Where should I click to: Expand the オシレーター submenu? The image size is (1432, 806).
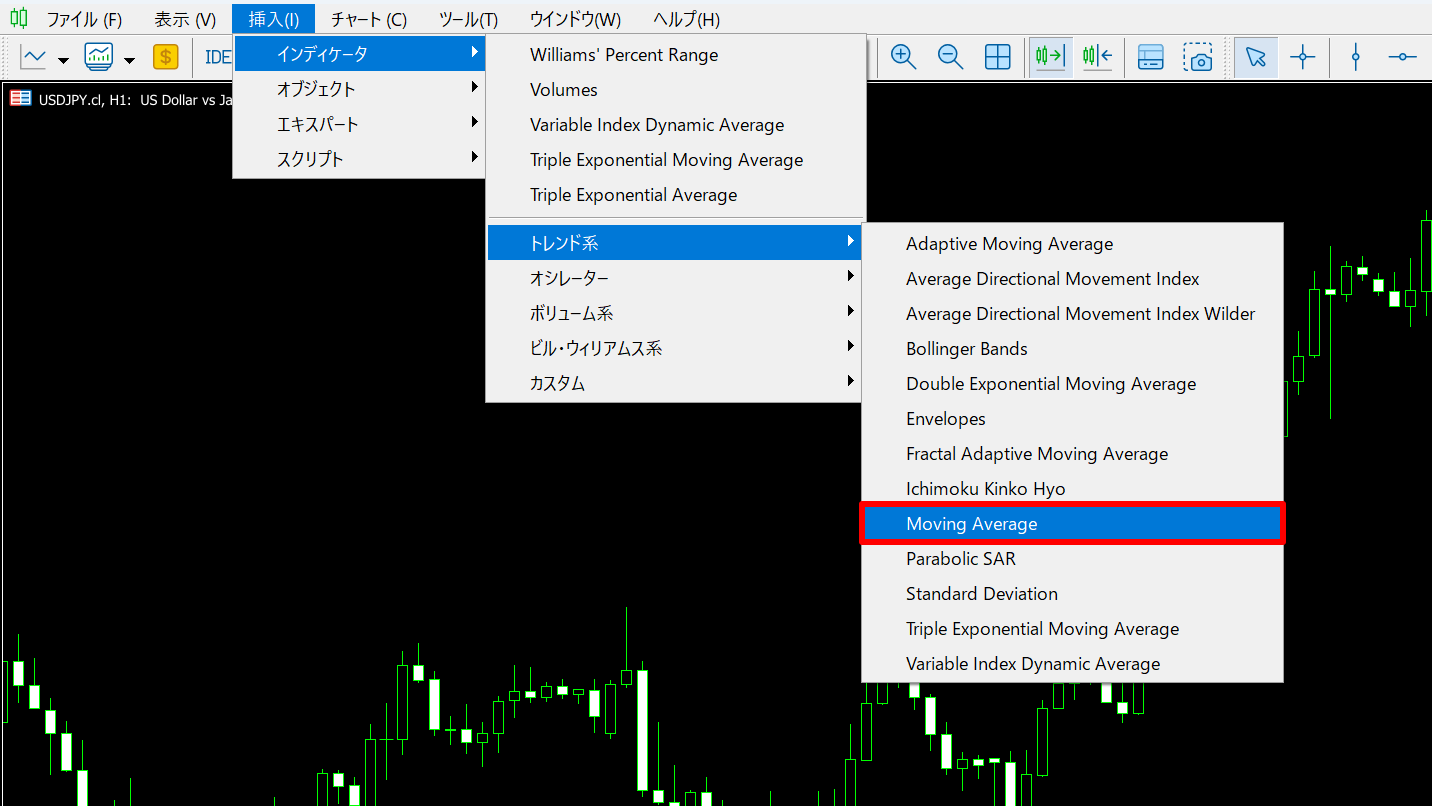click(x=674, y=277)
